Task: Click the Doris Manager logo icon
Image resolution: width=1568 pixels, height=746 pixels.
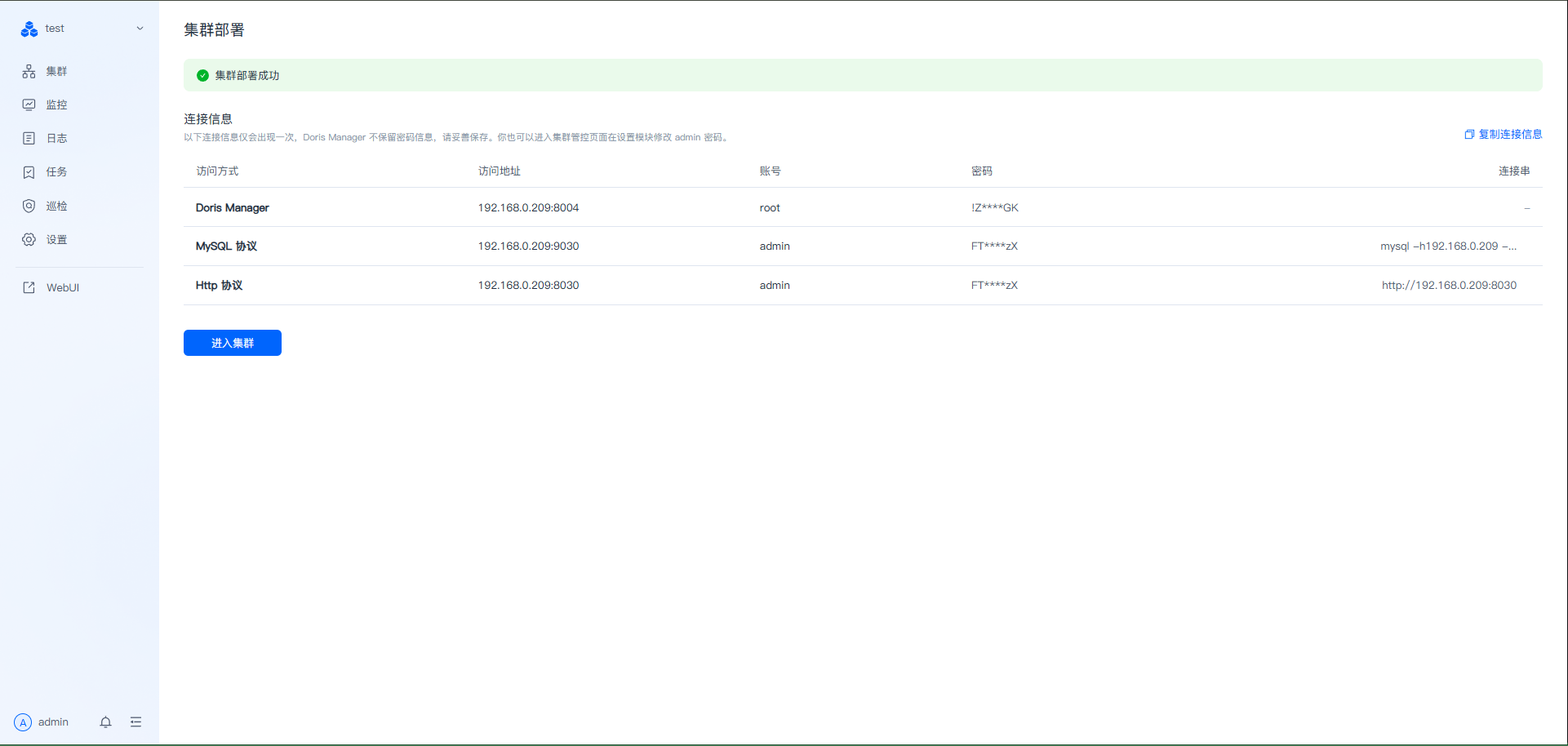Action: (x=29, y=29)
